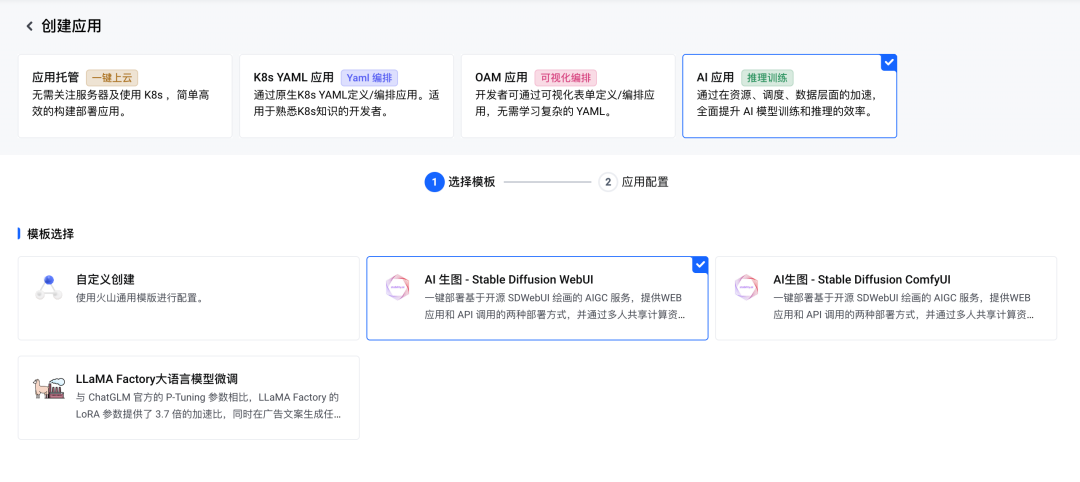Select the K8s YAML 应用 type
The width and height of the screenshot is (1080, 482).
click(294, 77)
